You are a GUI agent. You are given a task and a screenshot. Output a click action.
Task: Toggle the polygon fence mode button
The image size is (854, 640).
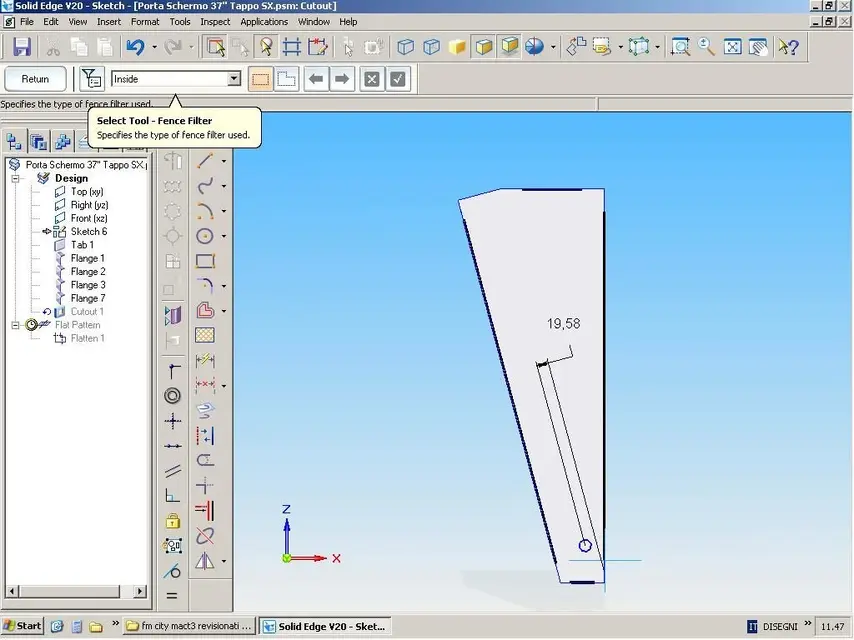coord(286,80)
